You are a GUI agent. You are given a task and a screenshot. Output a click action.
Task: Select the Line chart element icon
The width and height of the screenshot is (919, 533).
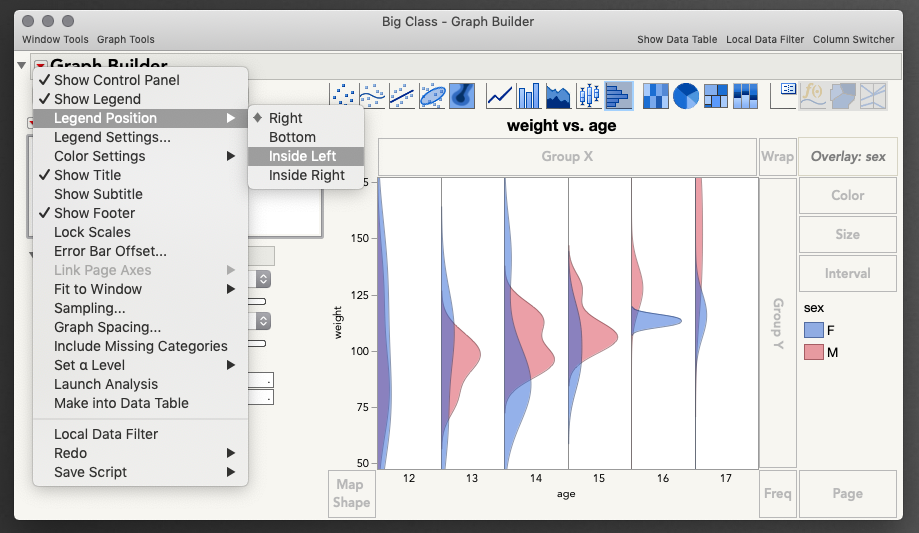(499, 96)
